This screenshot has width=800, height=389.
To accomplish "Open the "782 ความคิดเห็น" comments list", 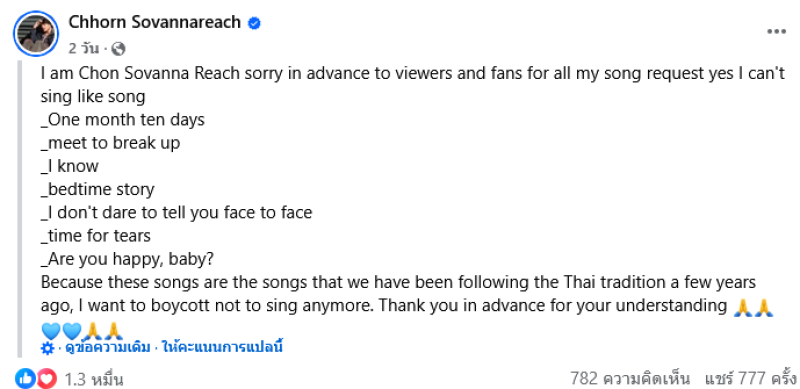I will click(630, 378).
